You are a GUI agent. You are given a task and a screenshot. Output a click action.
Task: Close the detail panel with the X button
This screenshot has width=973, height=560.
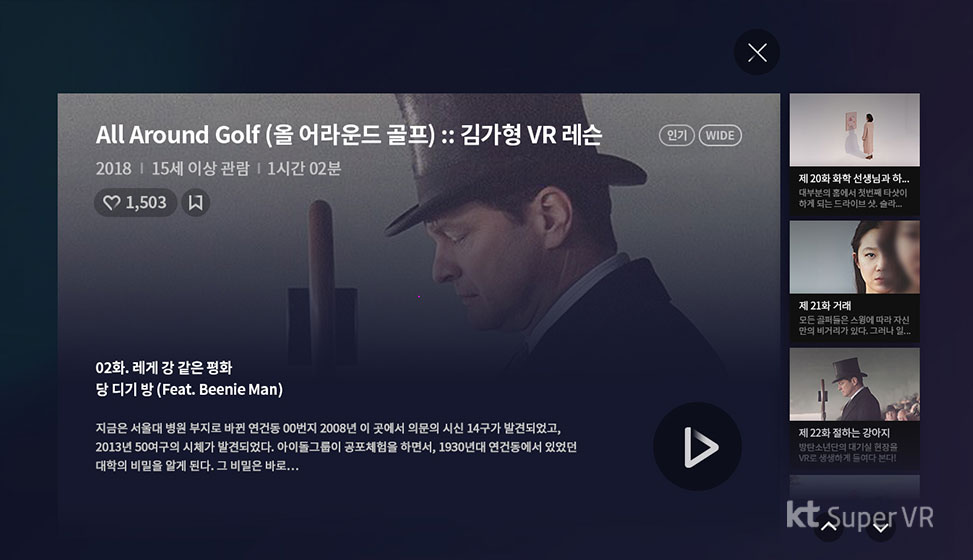pos(757,52)
